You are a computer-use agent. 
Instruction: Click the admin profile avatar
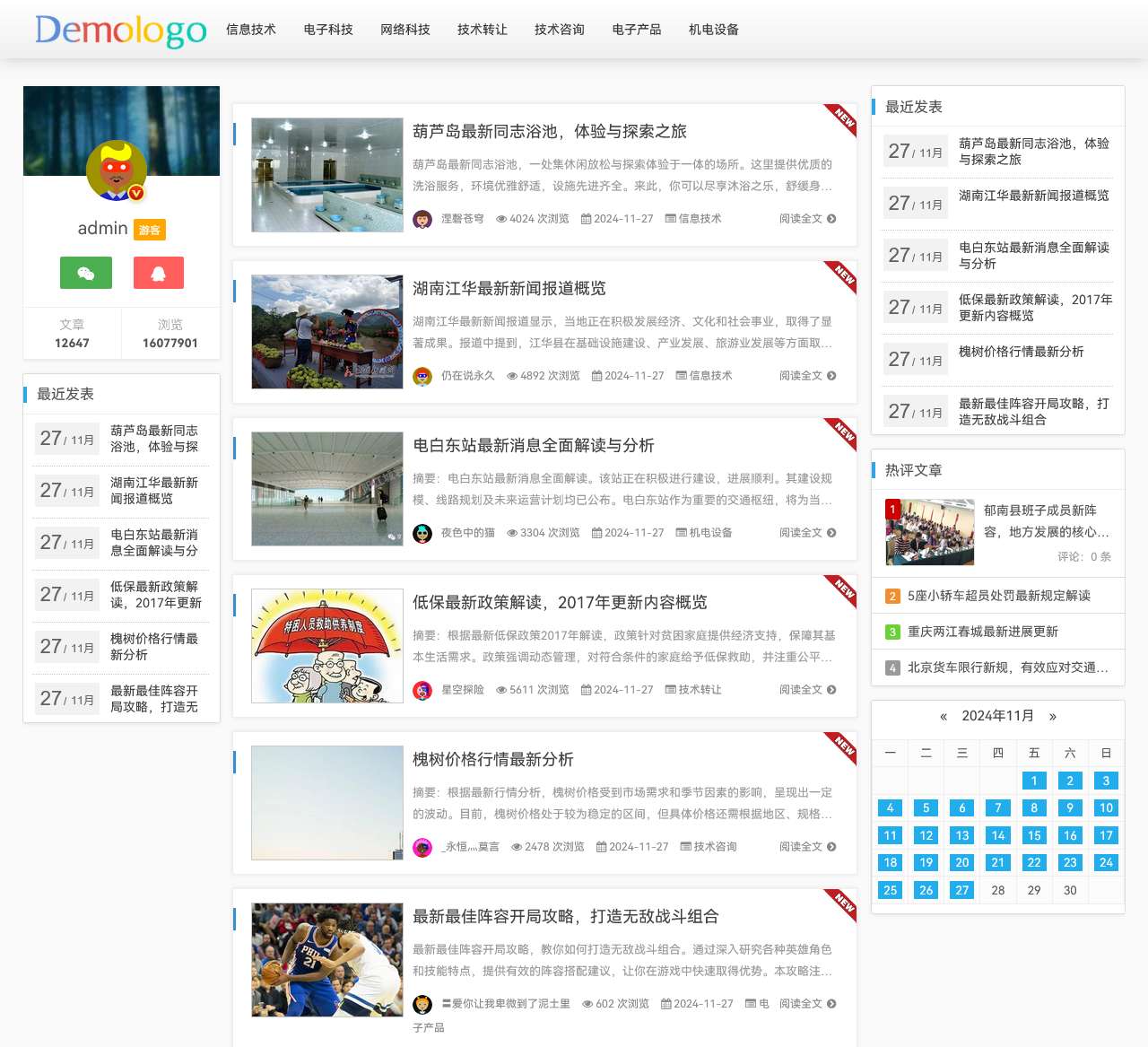(x=117, y=170)
